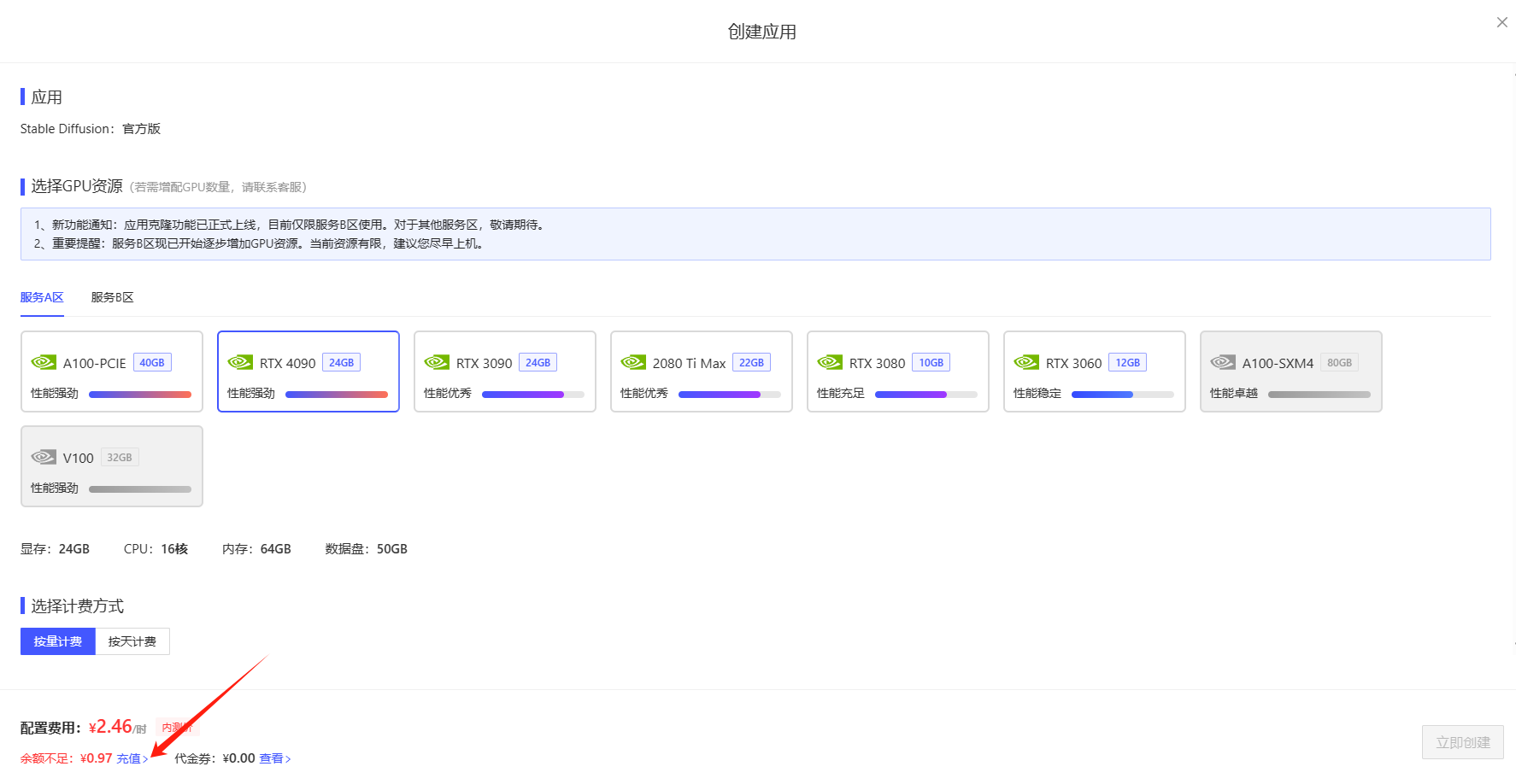1516x784 pixels.
Task: Click the NVIDIA logo on RTX 3090 card
Action: (437, 362)
